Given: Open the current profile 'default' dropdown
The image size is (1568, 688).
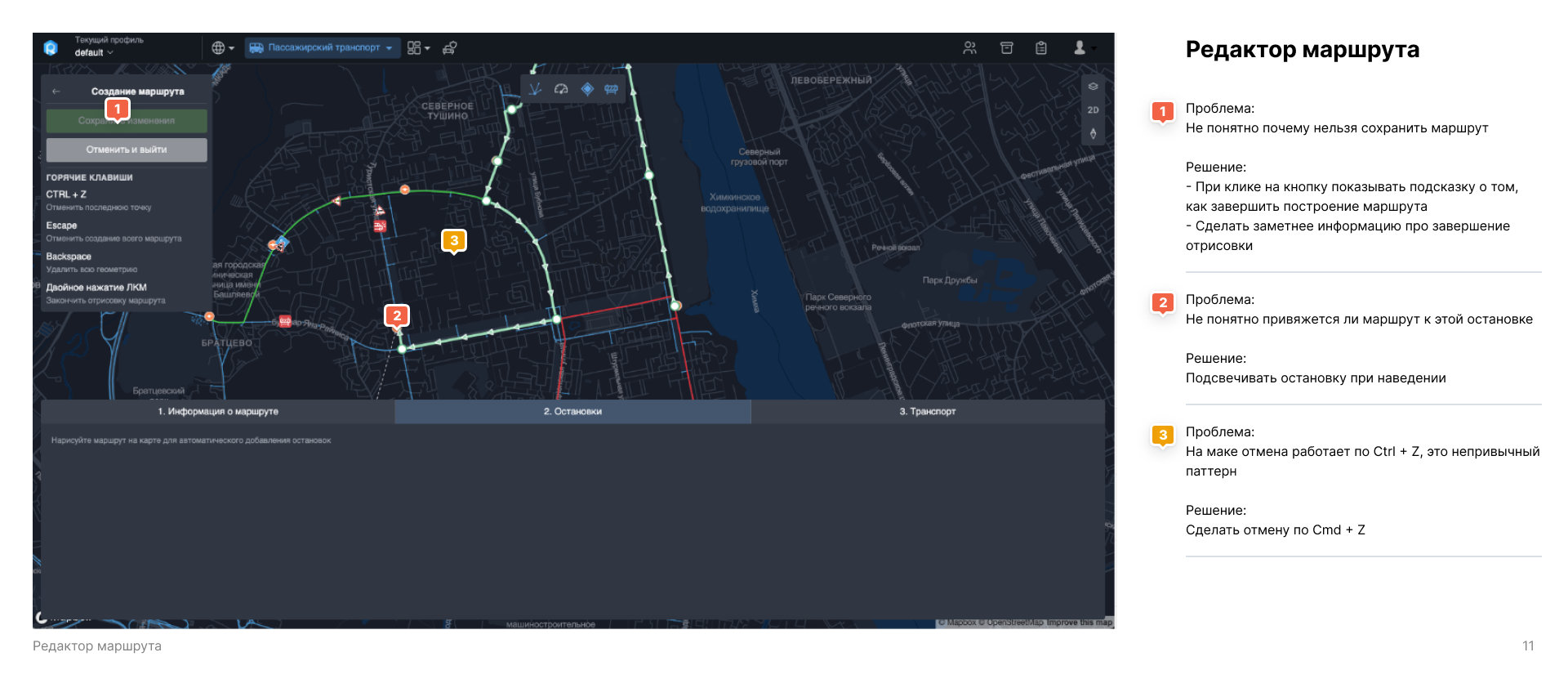Looking at the screenshot, I should coord(94,52).
